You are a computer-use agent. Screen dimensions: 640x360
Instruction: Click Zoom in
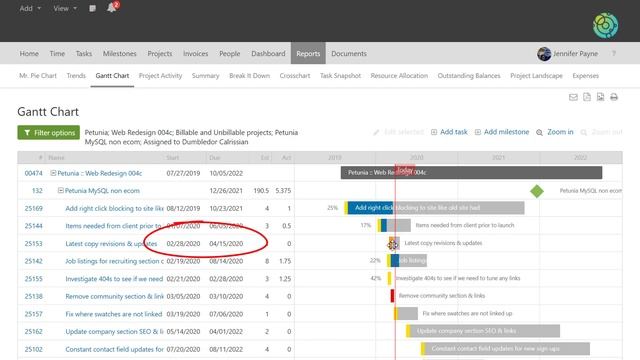555,132
